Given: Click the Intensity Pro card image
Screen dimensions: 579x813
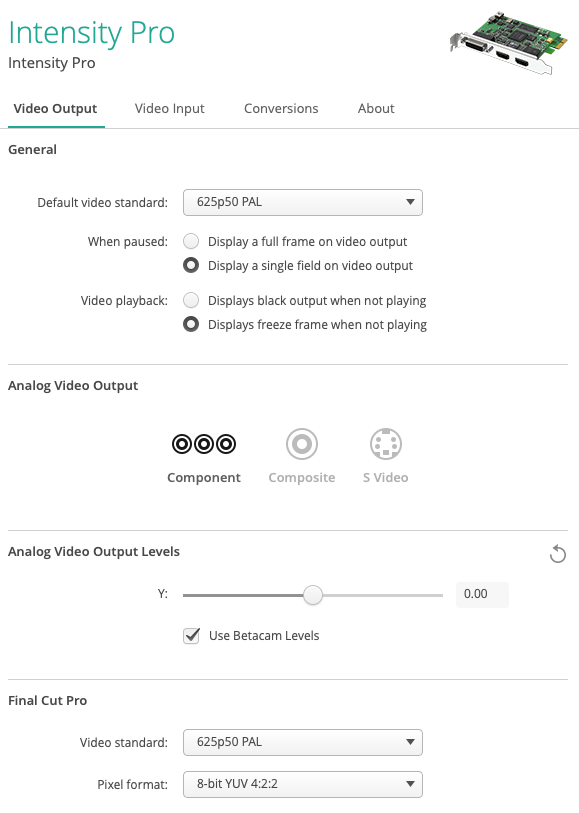Looking at the screenshot, I should (x=509, y=43).
